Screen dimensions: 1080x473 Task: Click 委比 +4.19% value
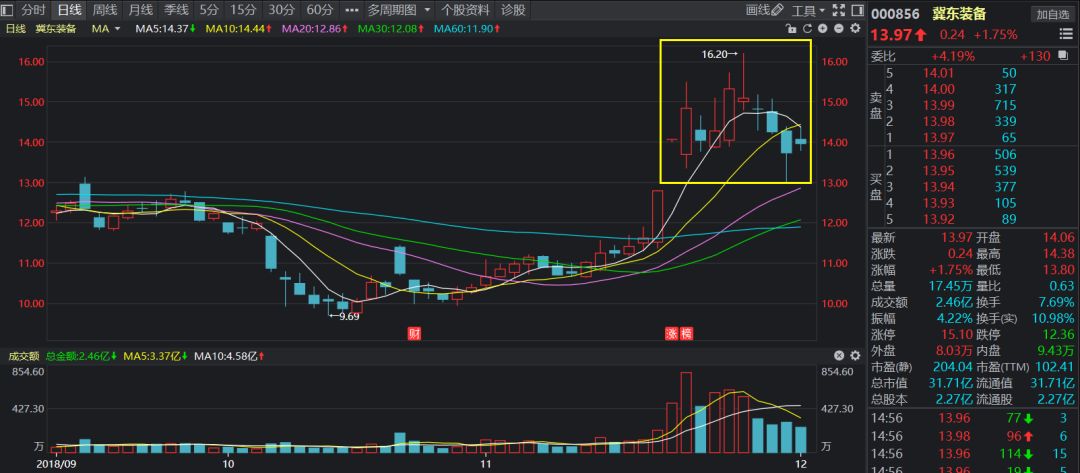tap(953, 56)
